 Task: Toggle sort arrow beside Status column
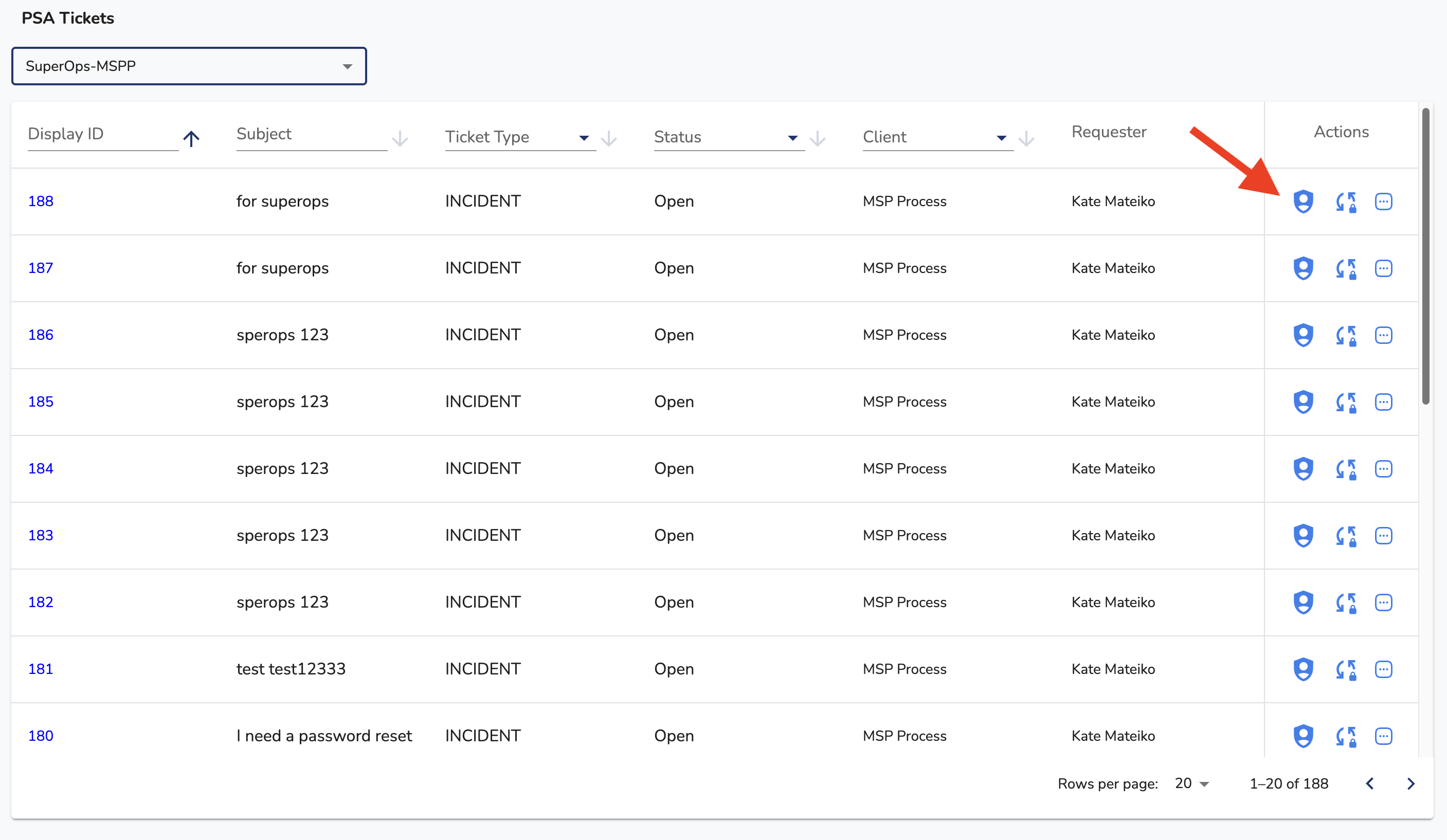click(x=817, y=138)
